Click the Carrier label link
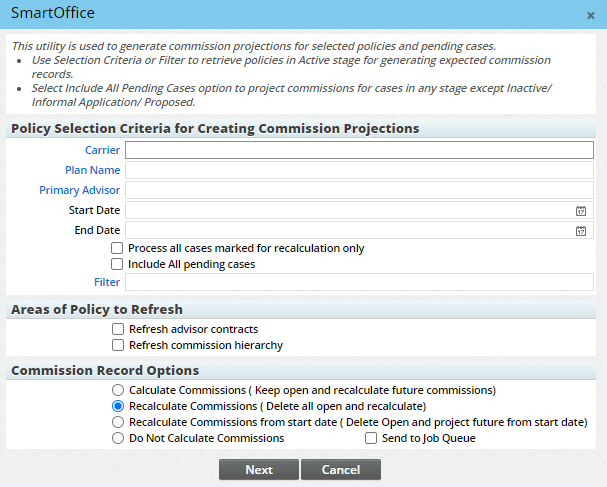The height and width of the screenshot is (487, 607). tap(103, 150)
